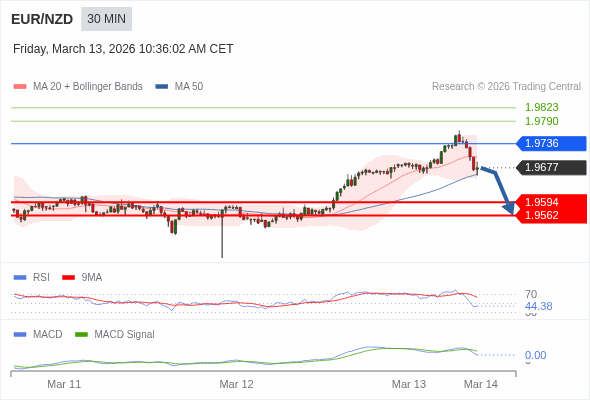
Task: Select the EUR/NZD pair title
Action: coord(42,19)
